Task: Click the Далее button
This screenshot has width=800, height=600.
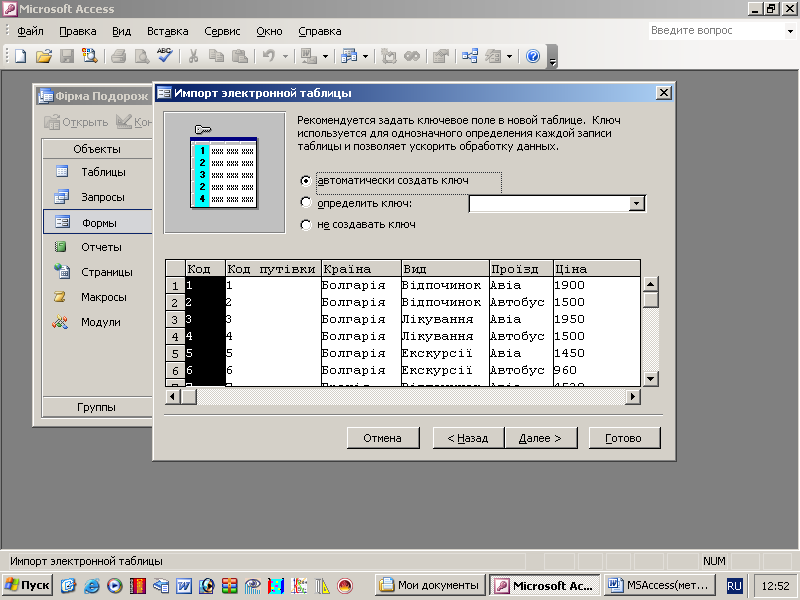Action: pyautogui.click(x=540, y=438)
